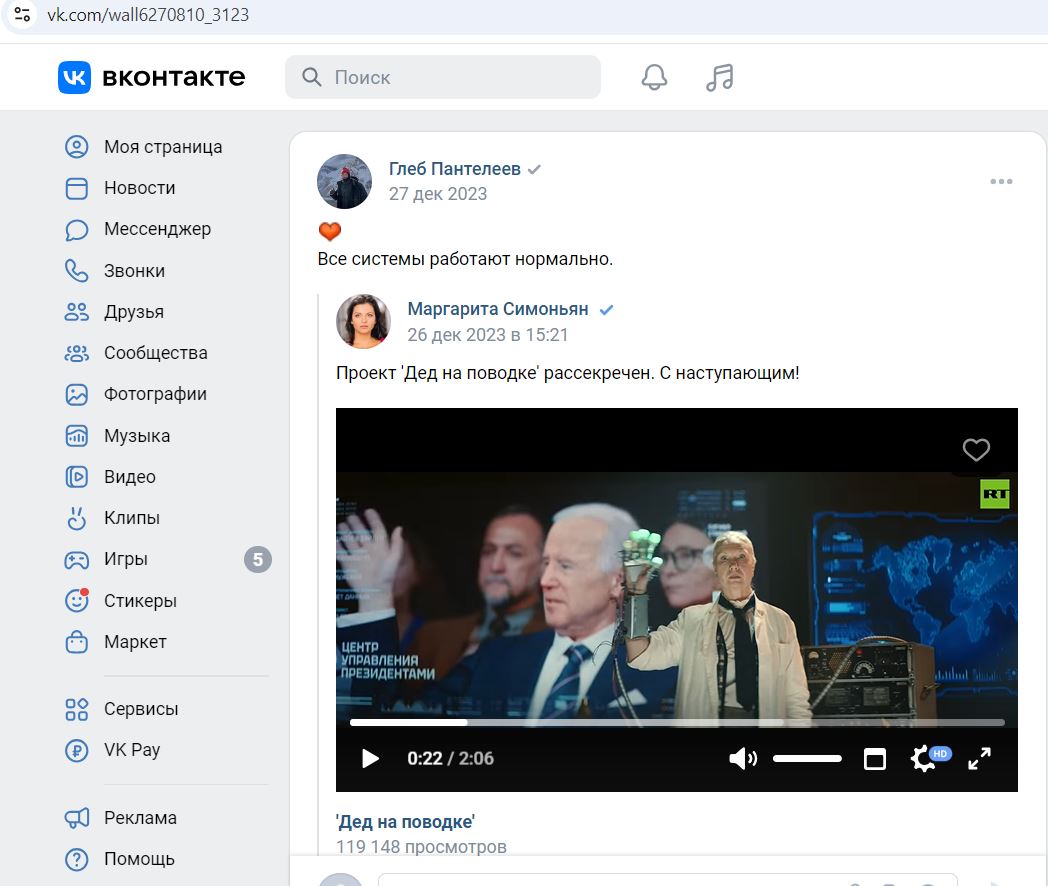Image resolution: width=1048 pixels, height=886 pixels.
Task: Open browser site info icon
Action: [22, 14]
